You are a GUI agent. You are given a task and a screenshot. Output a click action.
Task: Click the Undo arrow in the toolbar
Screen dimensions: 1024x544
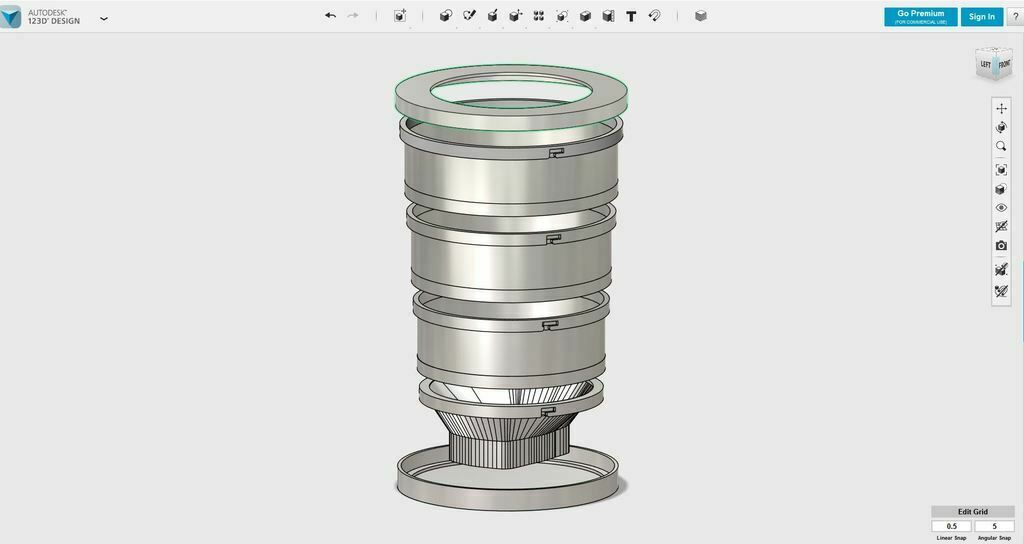click(330, 16)
